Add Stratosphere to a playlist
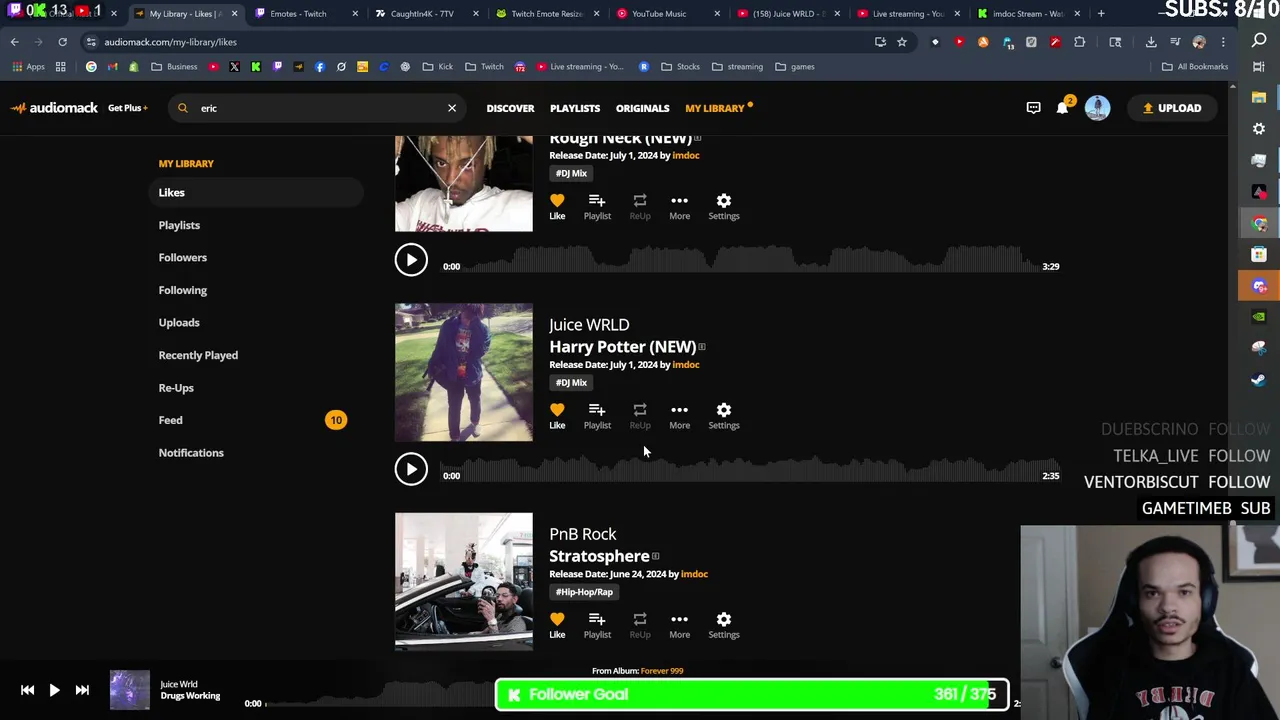The image size is (1280, 720). (597, 625)
